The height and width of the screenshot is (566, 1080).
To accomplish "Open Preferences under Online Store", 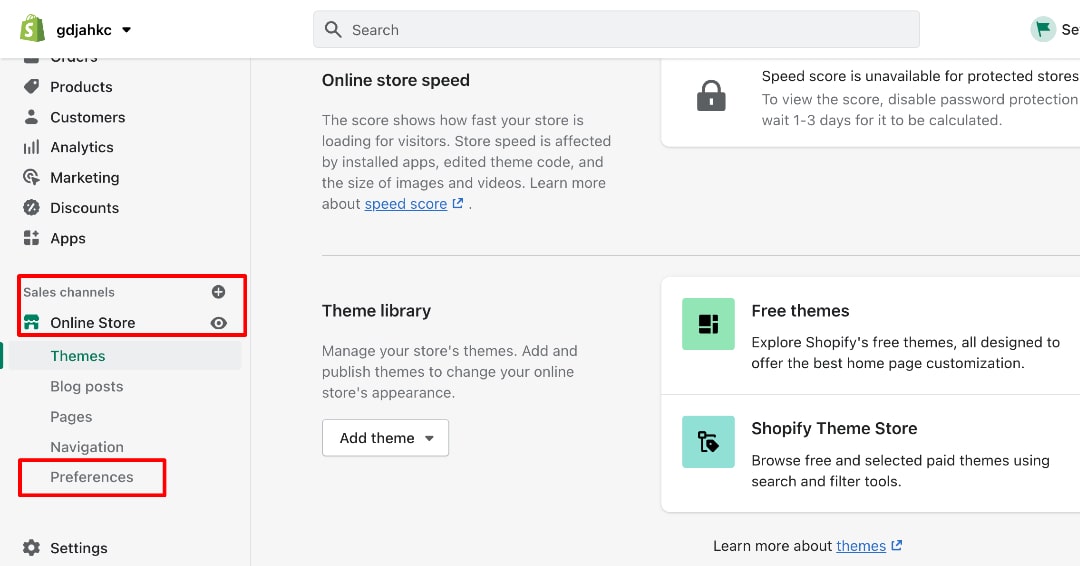I will (x=92, y=477).
